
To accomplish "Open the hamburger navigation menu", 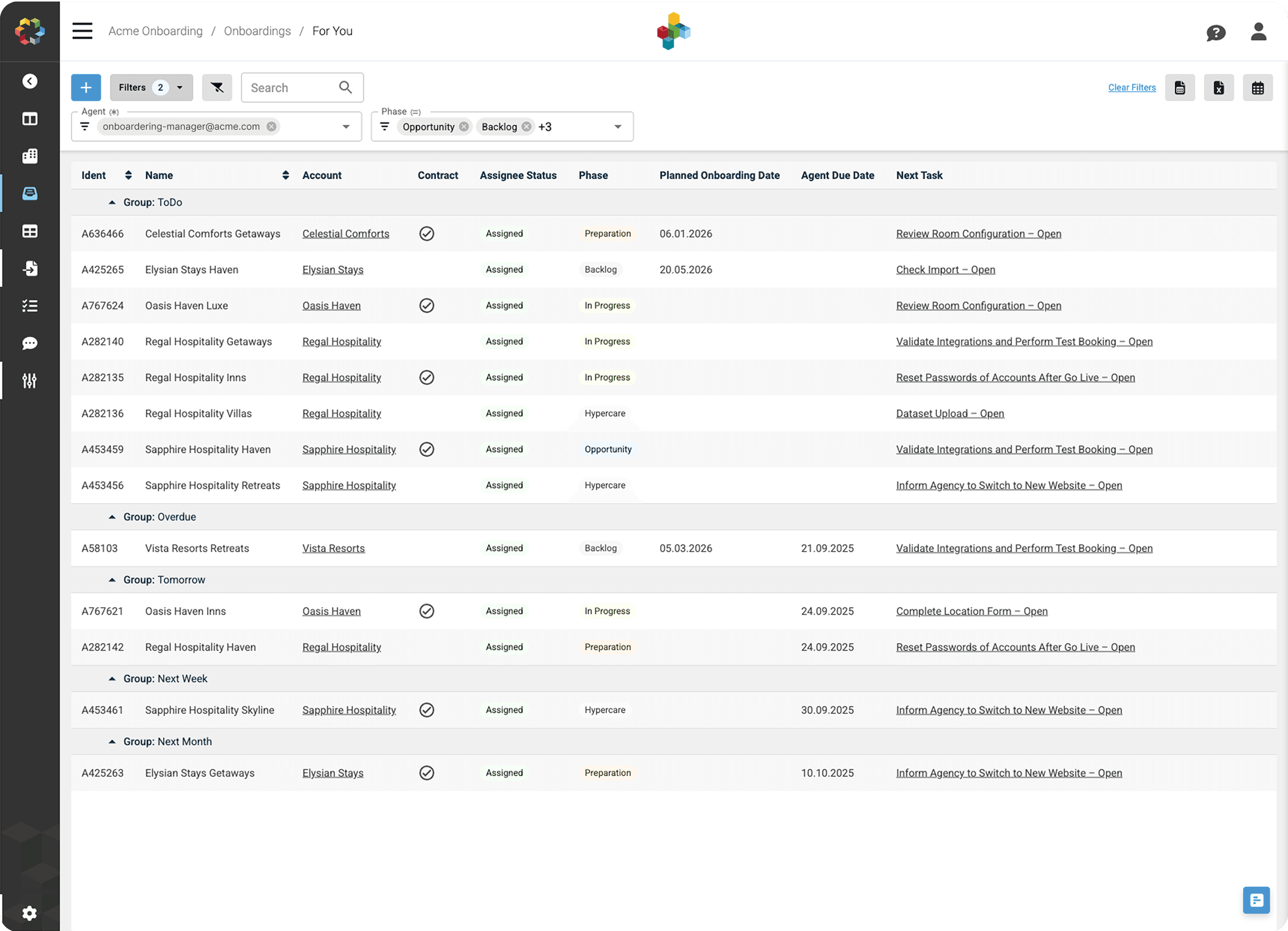I will pyautogui.click(x=82, y=31).
